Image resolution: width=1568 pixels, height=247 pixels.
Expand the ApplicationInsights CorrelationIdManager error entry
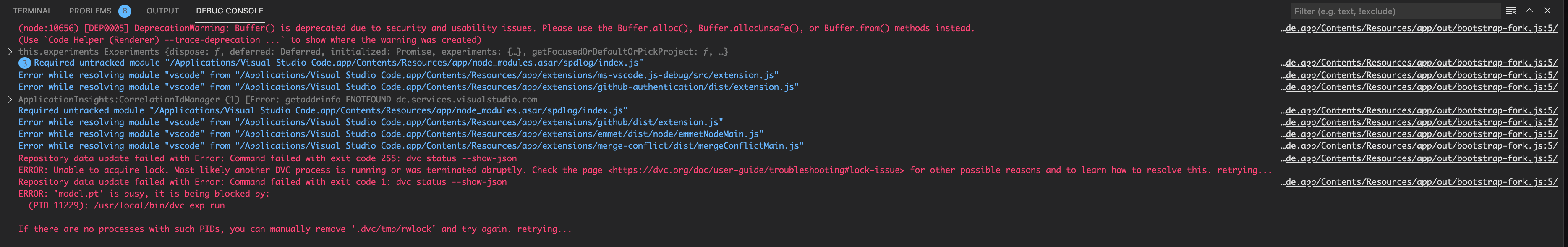(x=10, y=98)
